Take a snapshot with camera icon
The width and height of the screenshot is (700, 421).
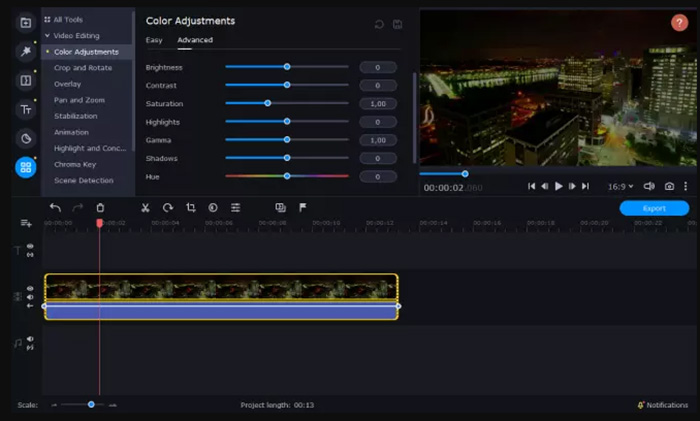pyautogui.click(x=669, y=186)
